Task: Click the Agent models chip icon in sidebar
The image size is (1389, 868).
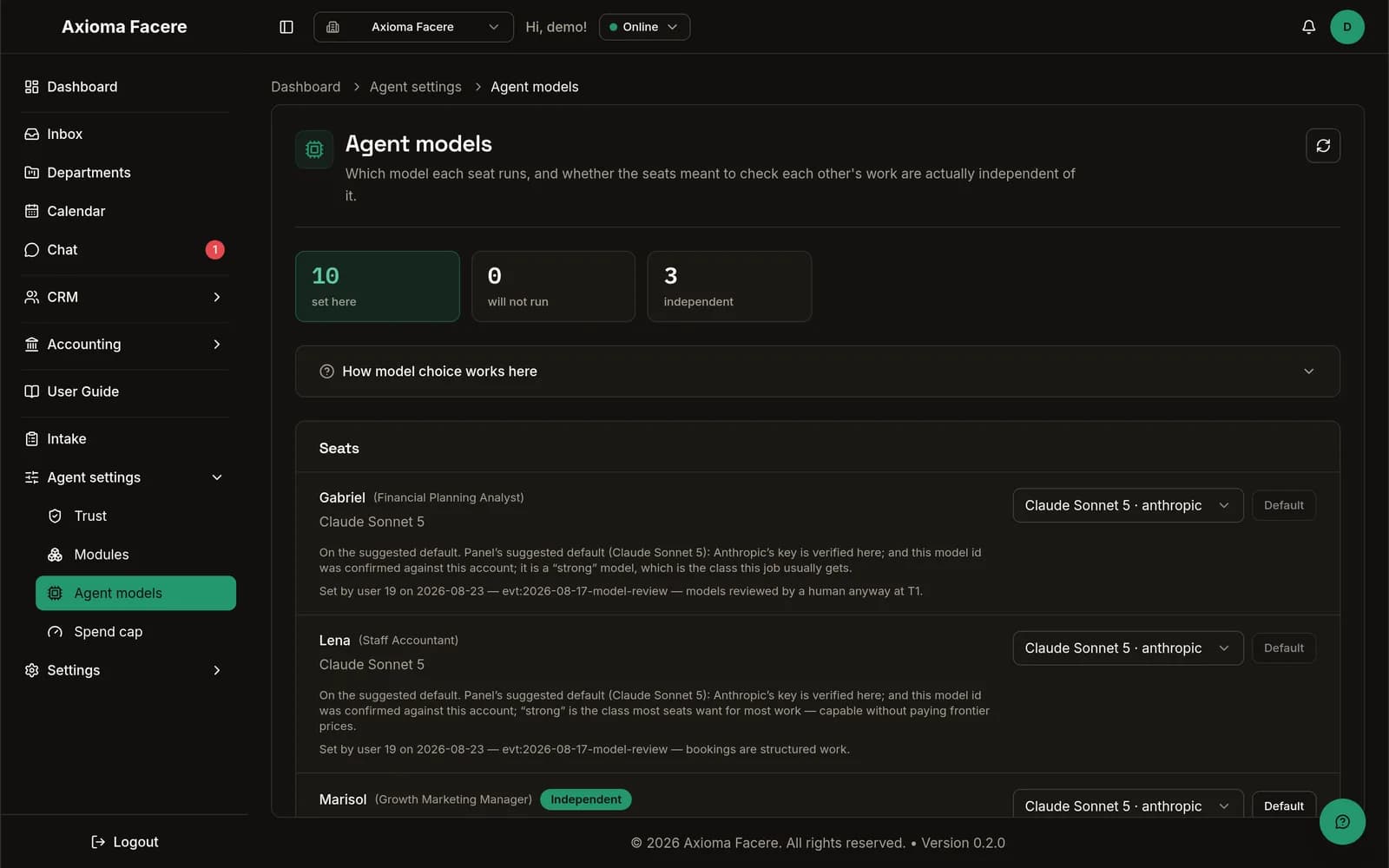Action: tap(55, 593)
